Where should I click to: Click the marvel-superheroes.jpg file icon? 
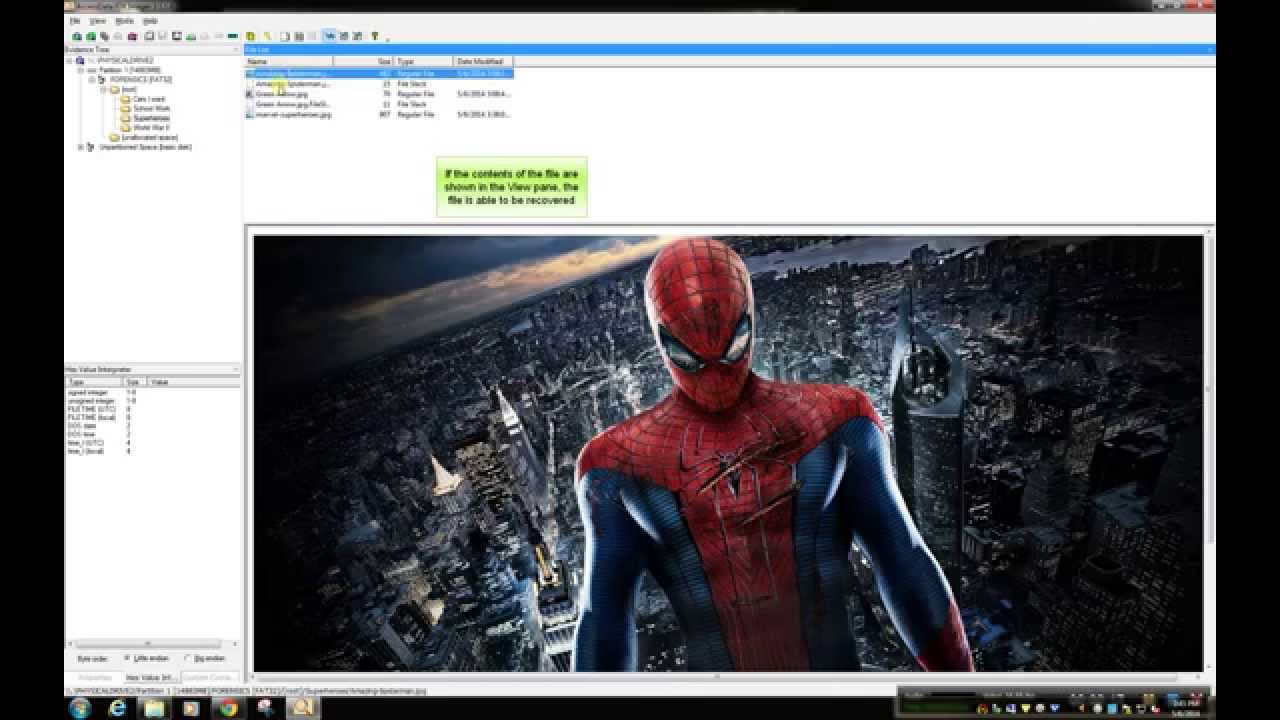click(x=250, y=114)
